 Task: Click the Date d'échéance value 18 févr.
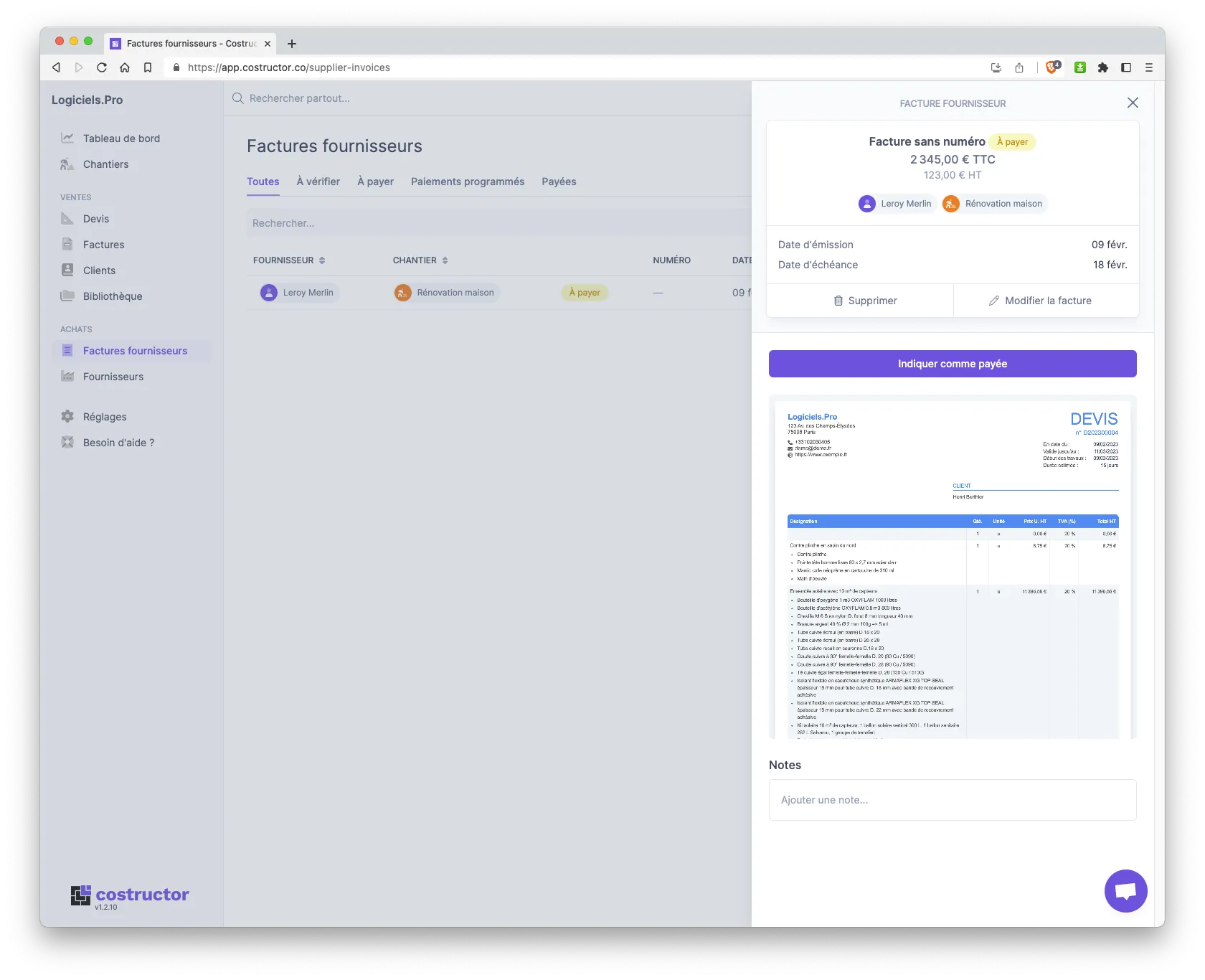[1110, 265]
